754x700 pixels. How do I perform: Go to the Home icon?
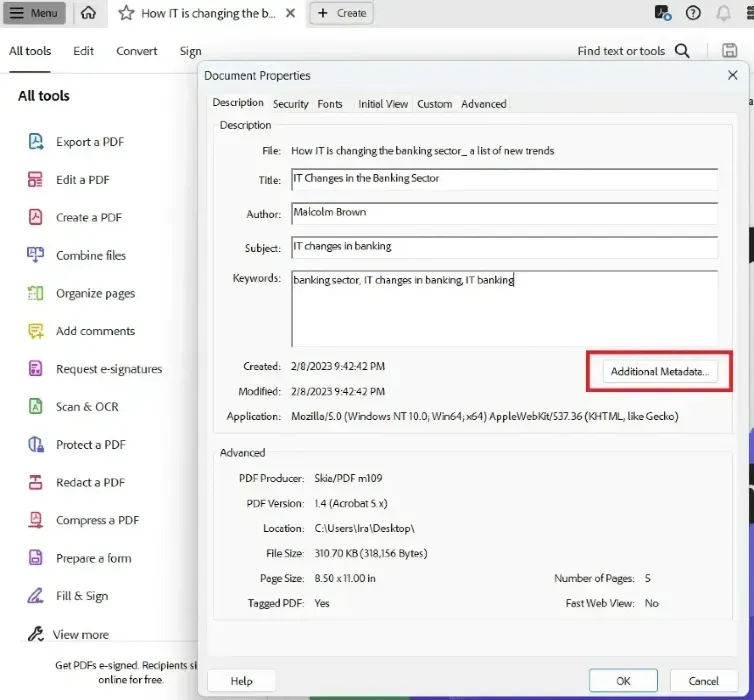[88, 13]
